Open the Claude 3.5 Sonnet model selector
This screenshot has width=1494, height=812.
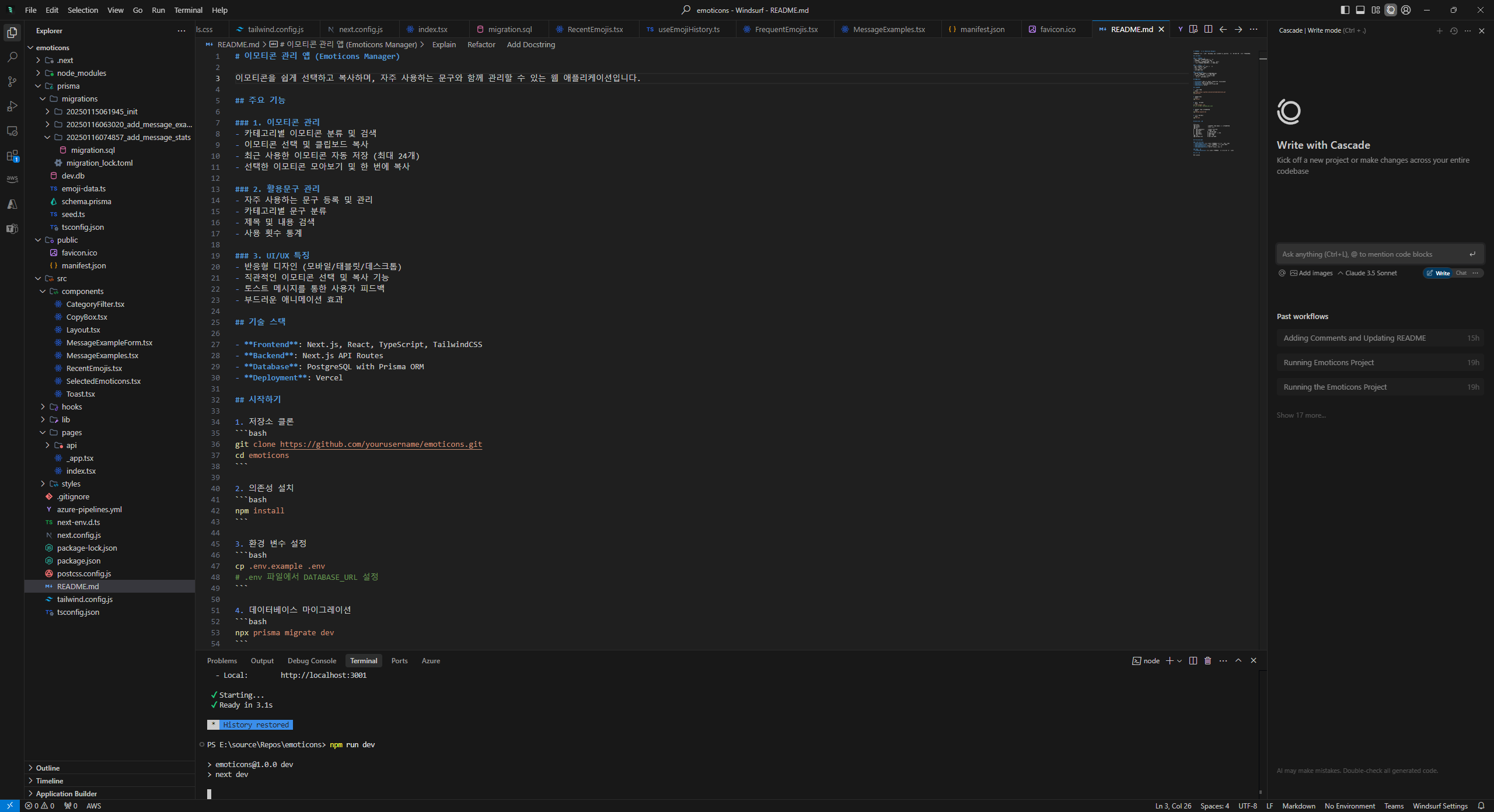pyautogui.click(x=1367, y=273)
